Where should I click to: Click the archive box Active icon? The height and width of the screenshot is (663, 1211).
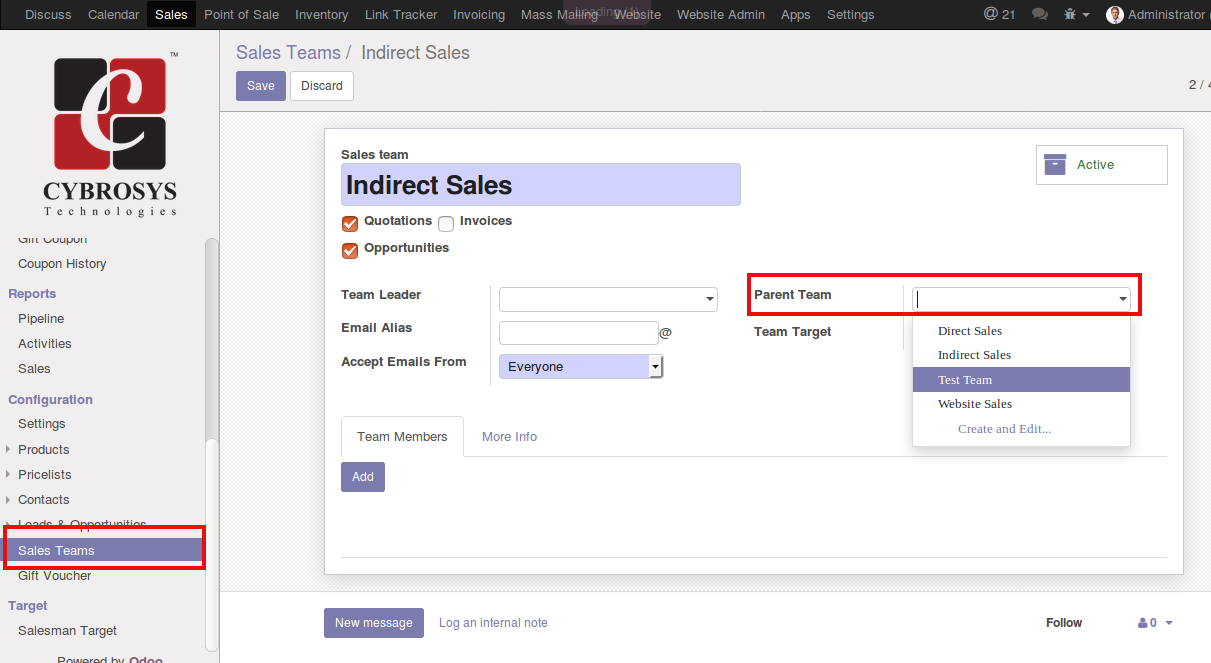[x=1055, y=165]
